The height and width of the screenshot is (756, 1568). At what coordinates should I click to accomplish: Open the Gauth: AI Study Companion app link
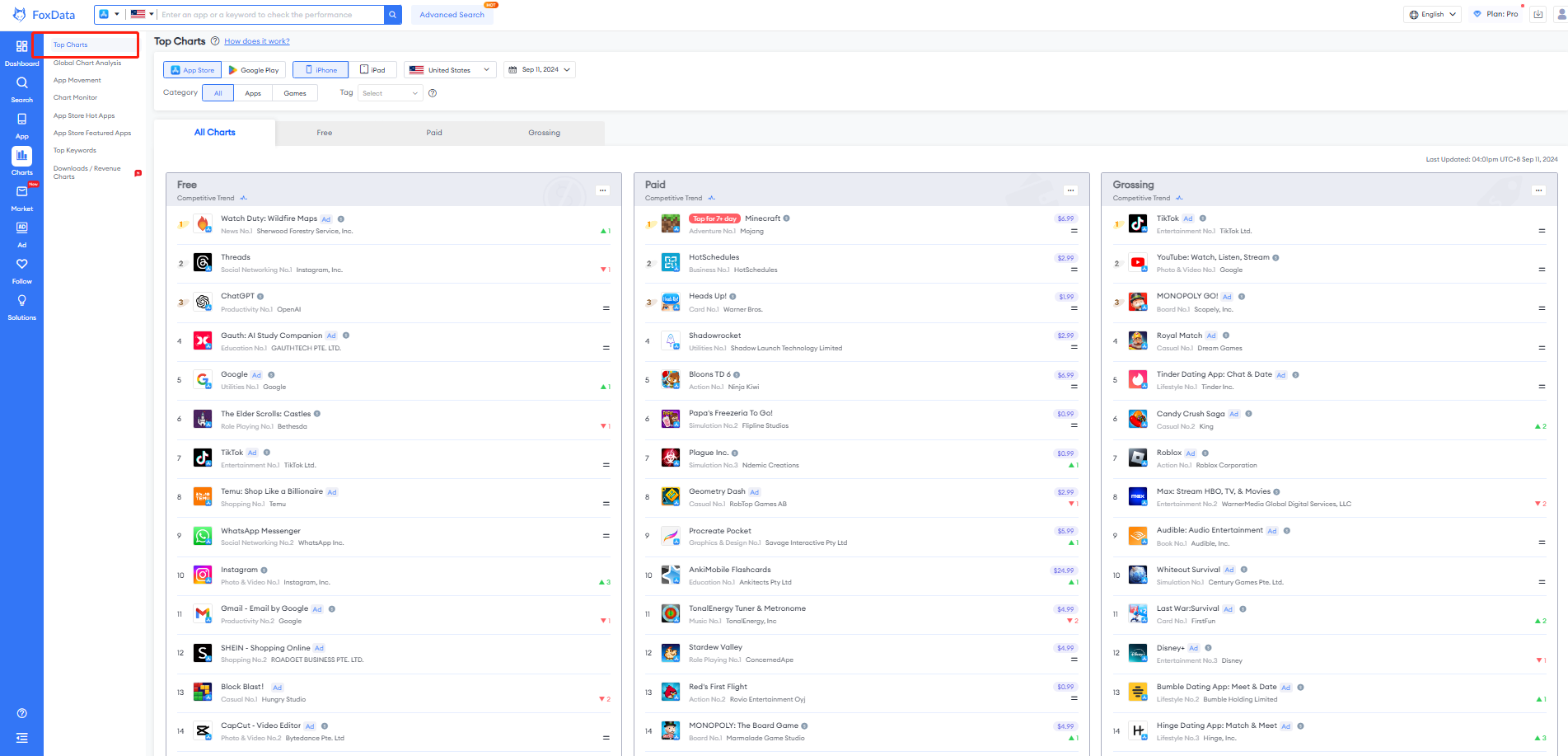(x=271, y=336)
